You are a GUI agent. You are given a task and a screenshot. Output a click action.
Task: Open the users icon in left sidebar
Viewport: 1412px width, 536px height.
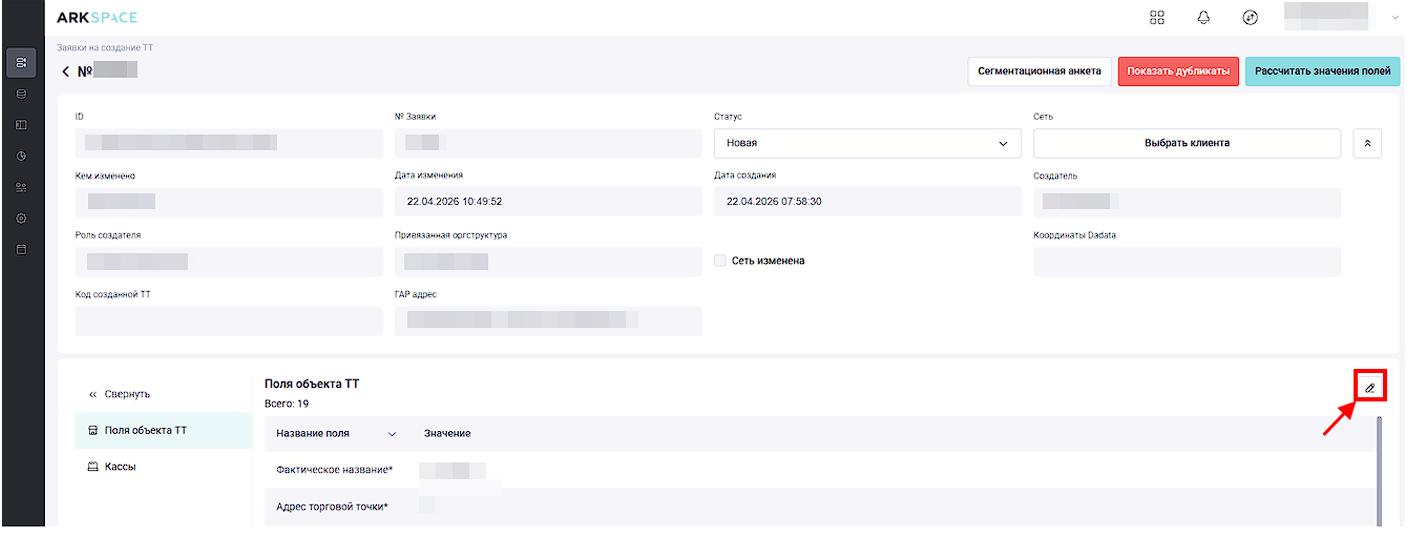pos(21,187)
